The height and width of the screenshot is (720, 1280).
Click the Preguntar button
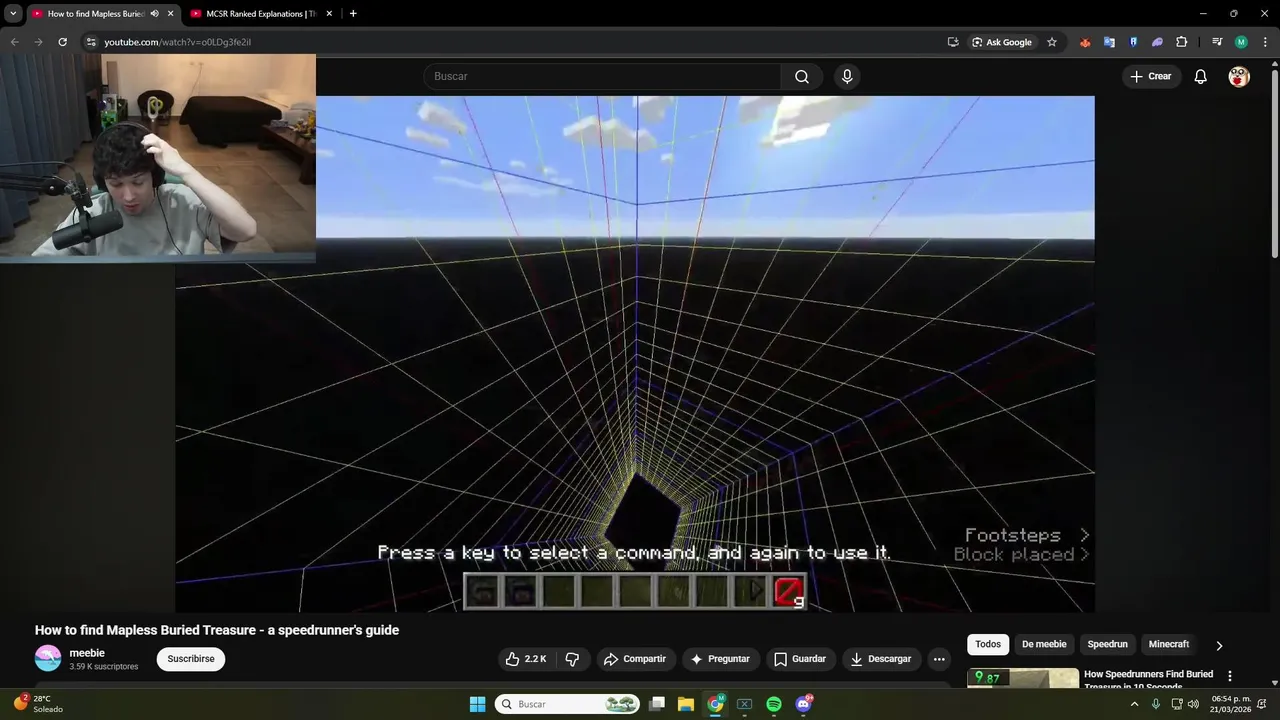click(720, 659)
